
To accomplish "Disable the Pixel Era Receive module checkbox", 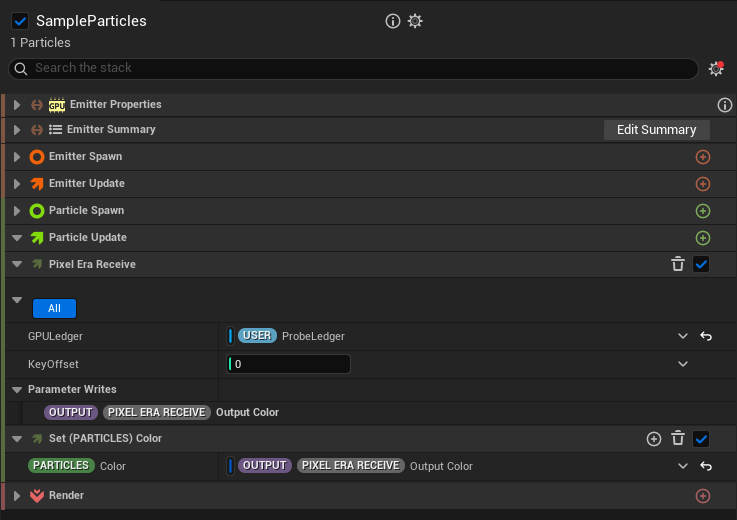I will pyautogui.click(x=701, y=264).
